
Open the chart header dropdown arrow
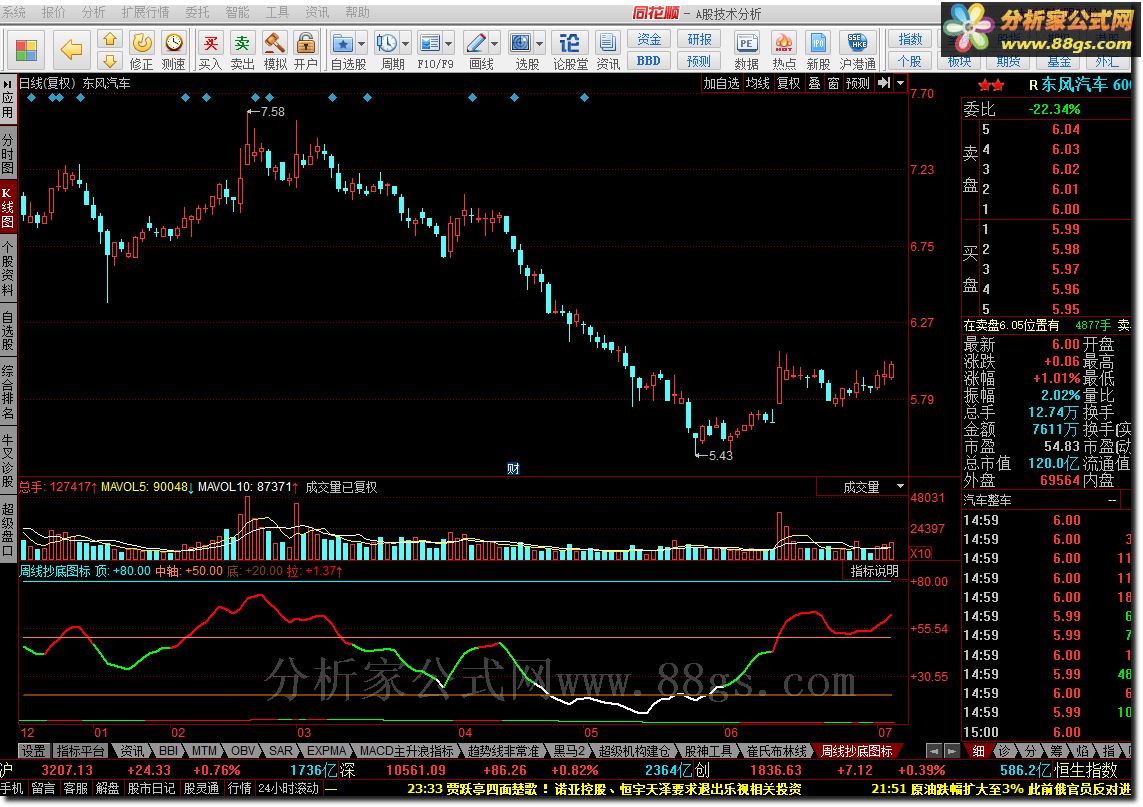pos(900,83)
